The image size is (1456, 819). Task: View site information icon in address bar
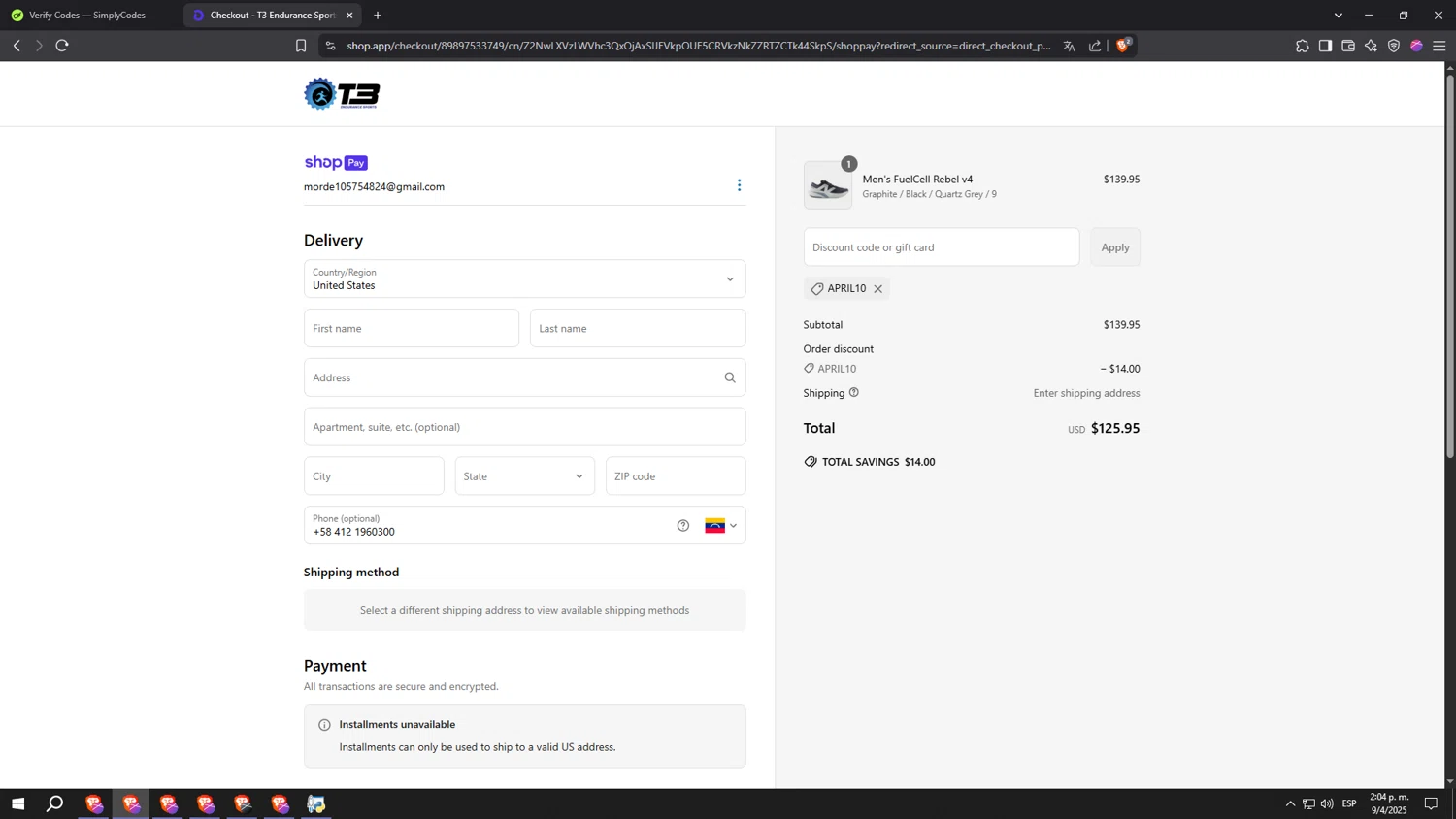click(x=330, y=46)
